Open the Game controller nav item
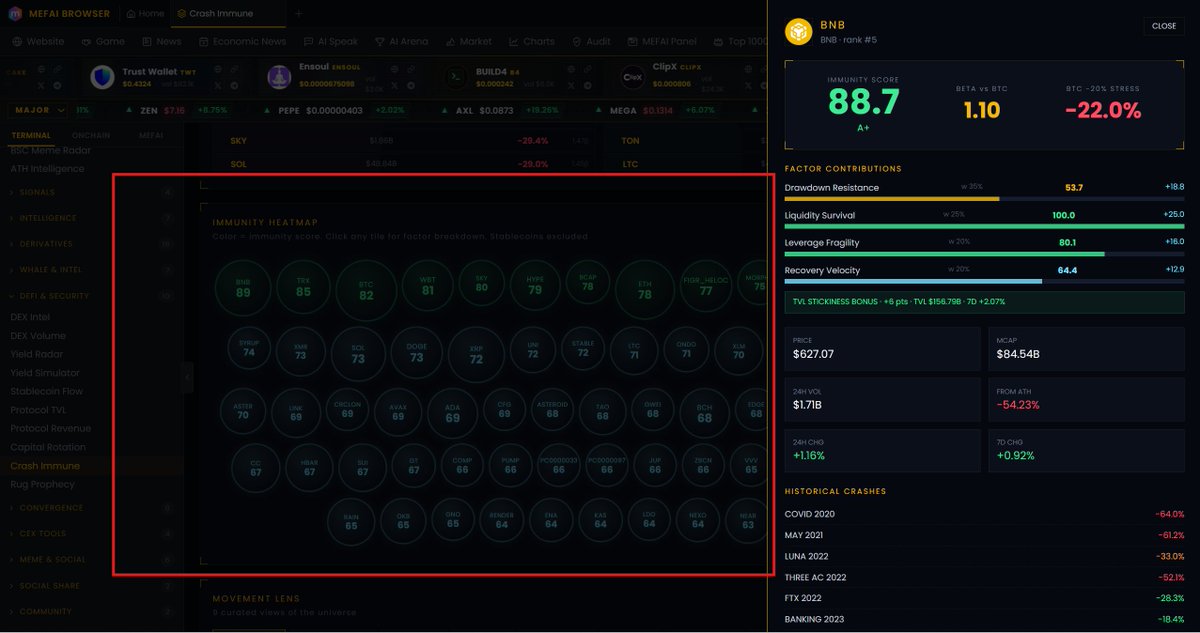Viewport: 1200px width, 633px height. [x=103, y=42]
